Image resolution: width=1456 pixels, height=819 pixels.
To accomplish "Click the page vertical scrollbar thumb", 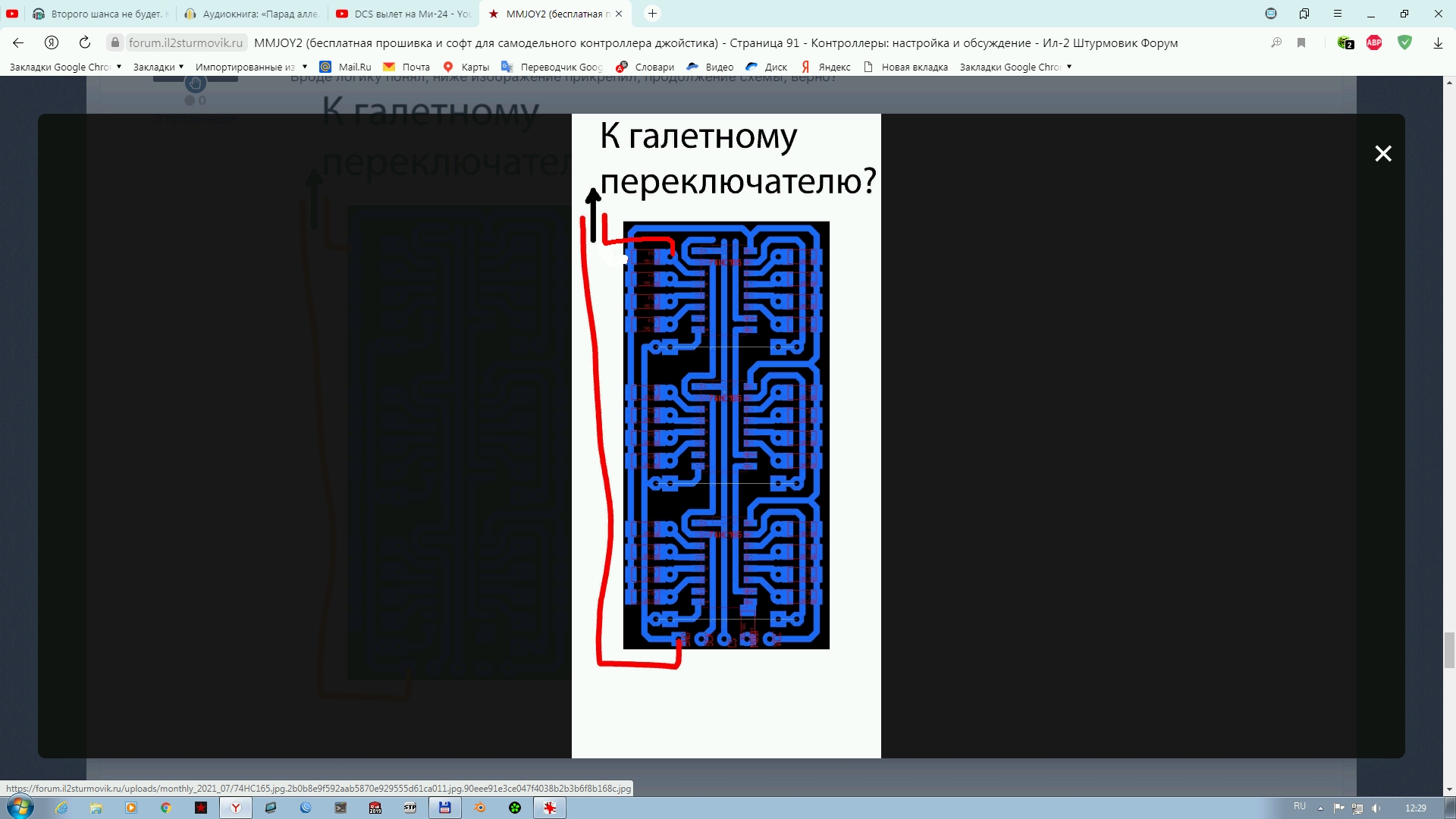I will pyautogui.click(x=1449, y=650).
